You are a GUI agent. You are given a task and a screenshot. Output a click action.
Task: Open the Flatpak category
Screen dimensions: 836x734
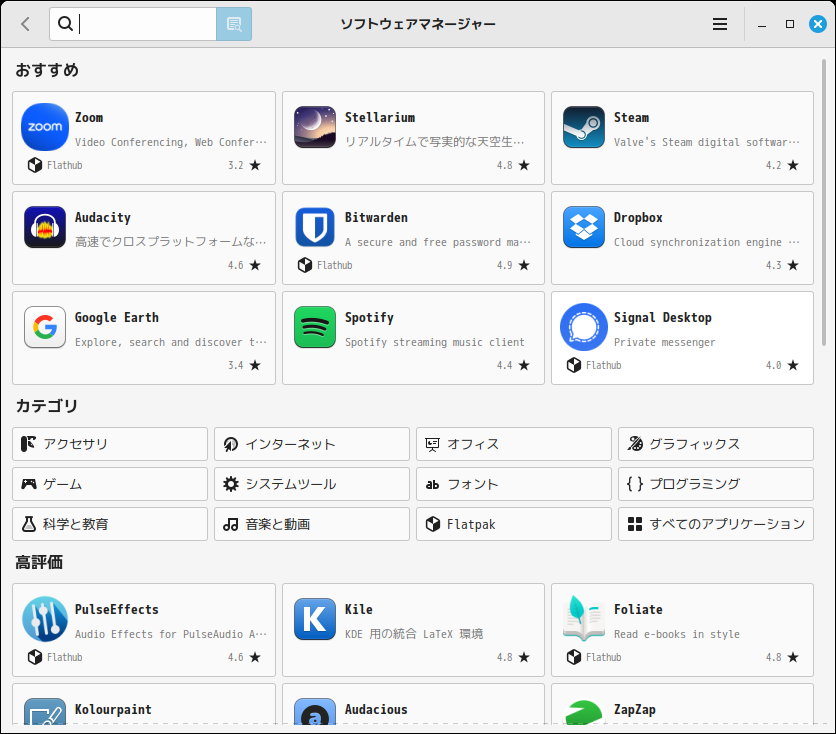514,524
